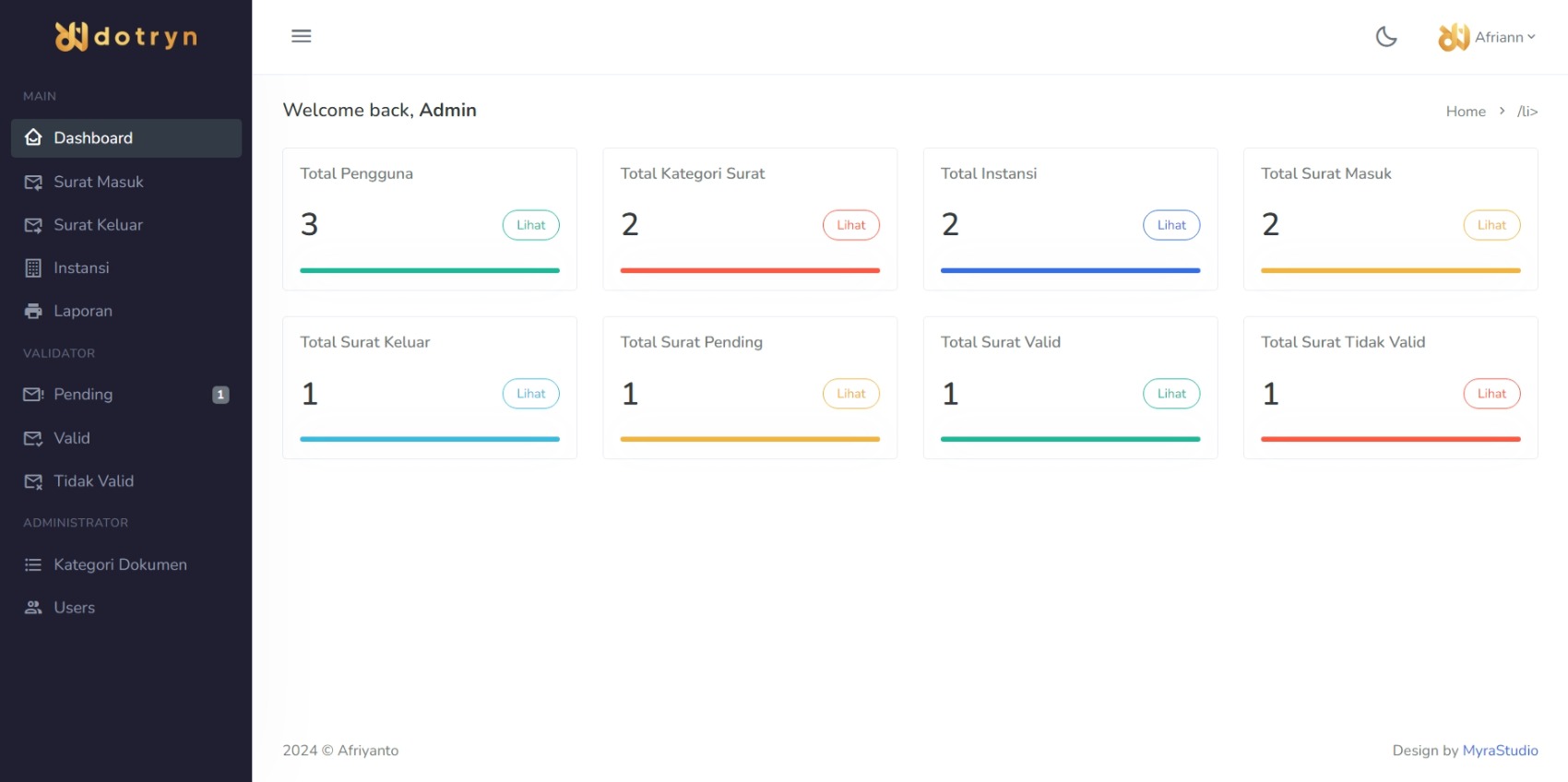Click the Kategori Dokumen list icon

(33, 564)
